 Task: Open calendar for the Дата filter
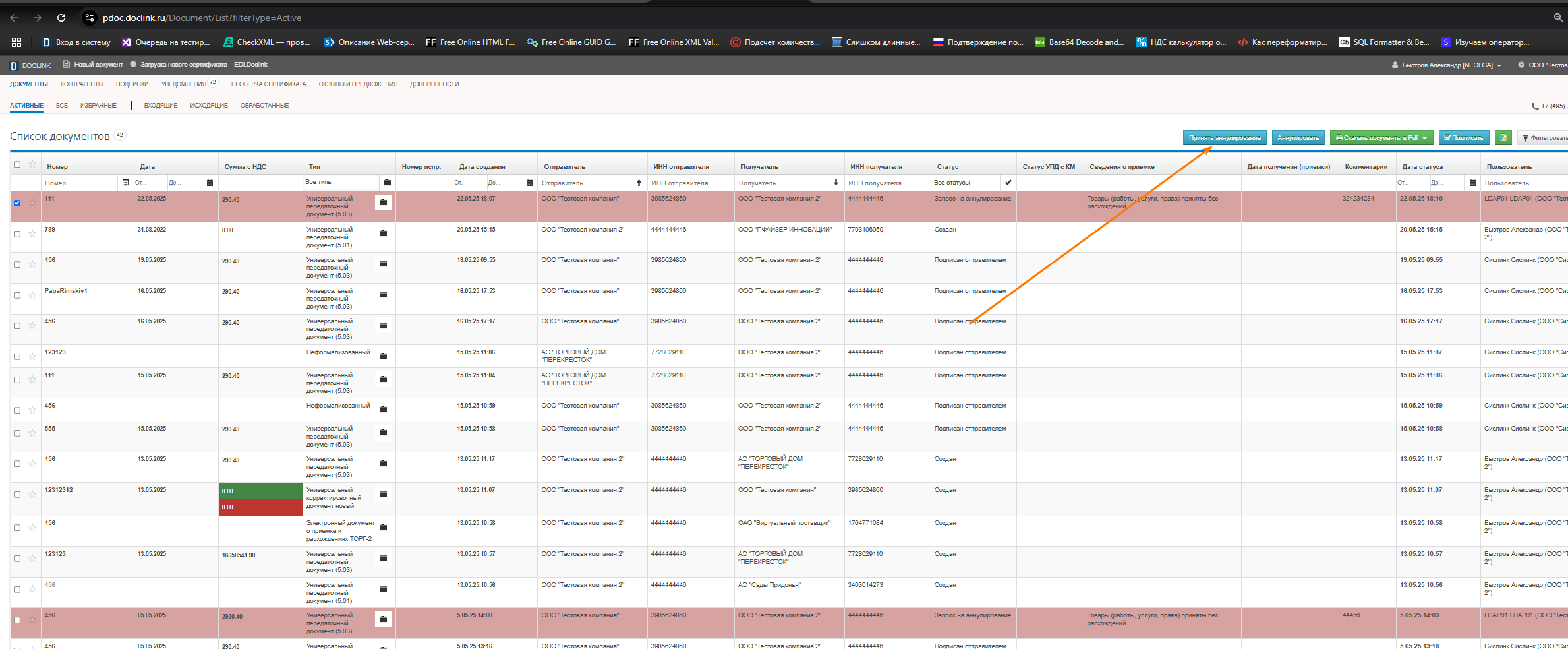tap(210, 183)
